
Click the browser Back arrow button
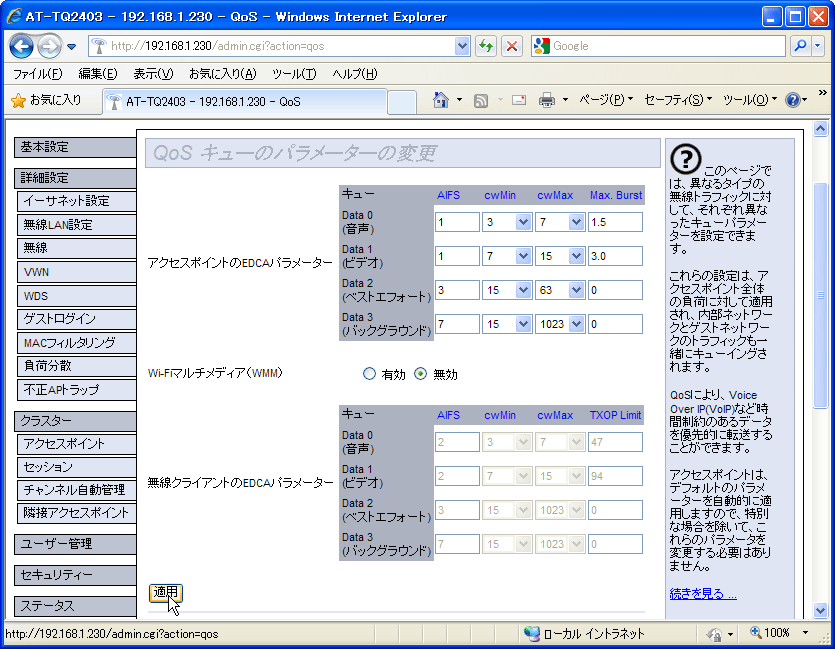(x=21, y=46)
